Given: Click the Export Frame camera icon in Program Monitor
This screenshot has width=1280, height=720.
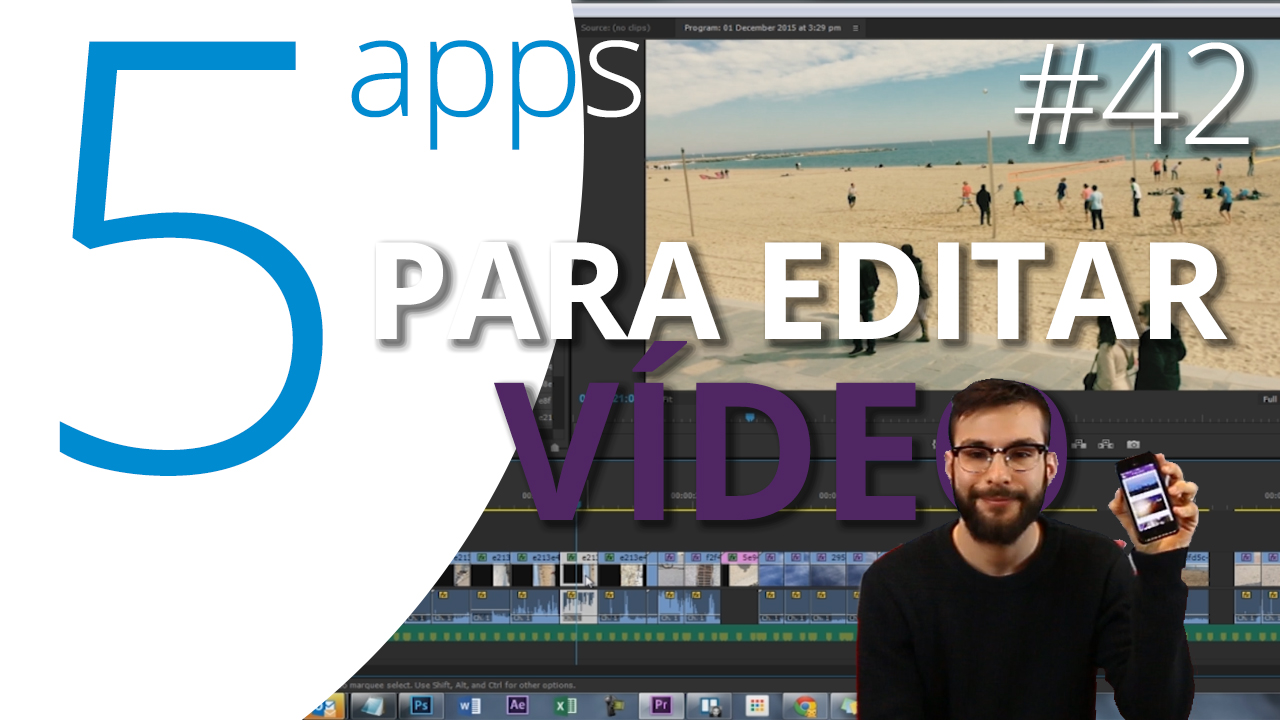Looking at the screenshot, I should 1132,444.
